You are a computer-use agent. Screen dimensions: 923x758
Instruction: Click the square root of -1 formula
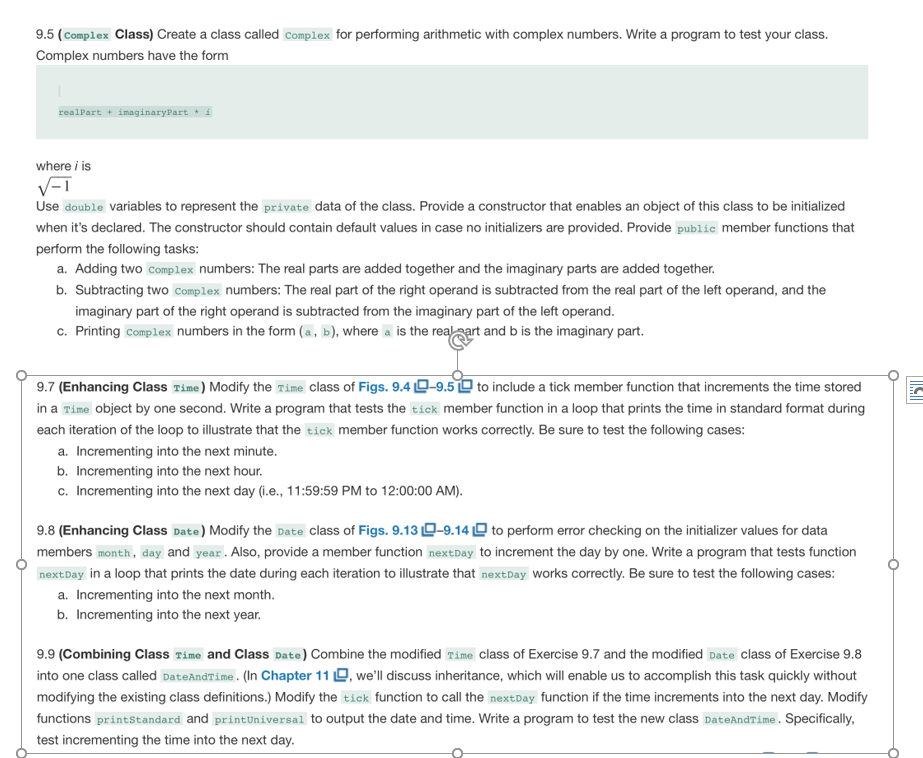[54, 186]
